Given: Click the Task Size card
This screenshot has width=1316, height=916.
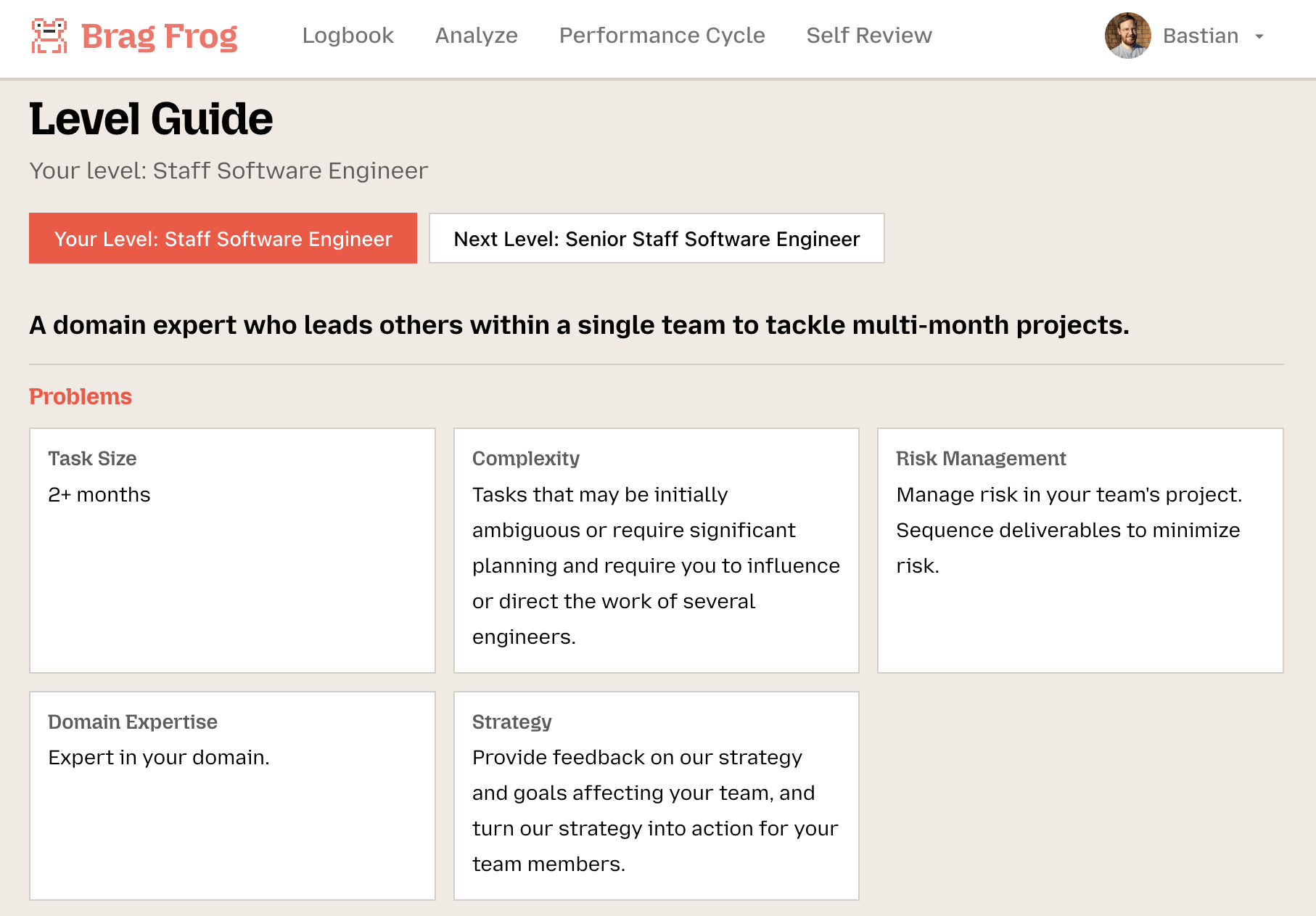Looking at the screenshot, I should (x=232, y=550).
